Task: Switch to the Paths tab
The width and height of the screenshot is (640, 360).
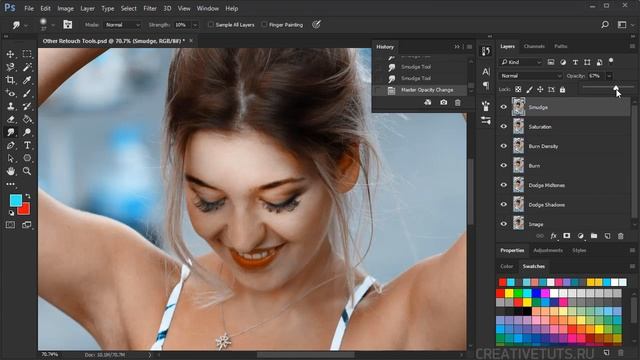Action: [x=561, y=47]
